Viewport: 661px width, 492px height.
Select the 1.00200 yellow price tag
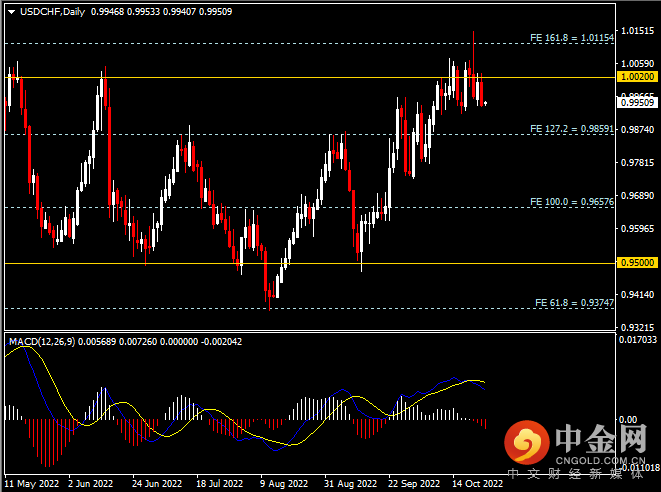tap(638, 77)
